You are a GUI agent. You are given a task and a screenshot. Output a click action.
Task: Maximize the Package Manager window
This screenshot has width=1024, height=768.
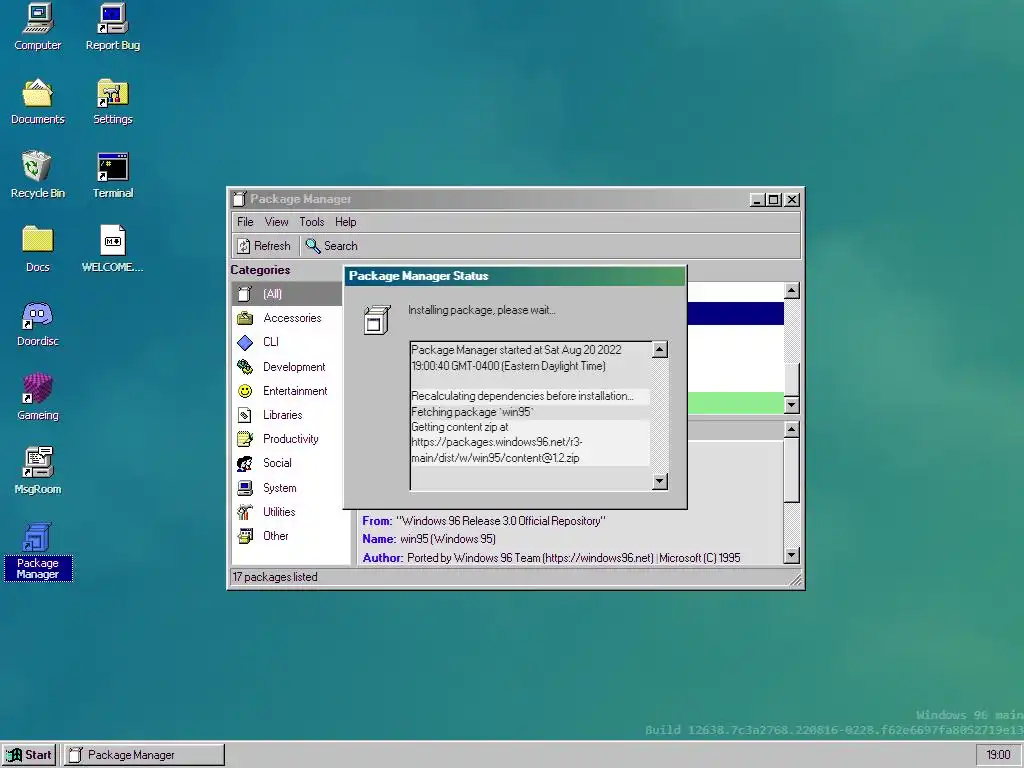pos(773,200)
